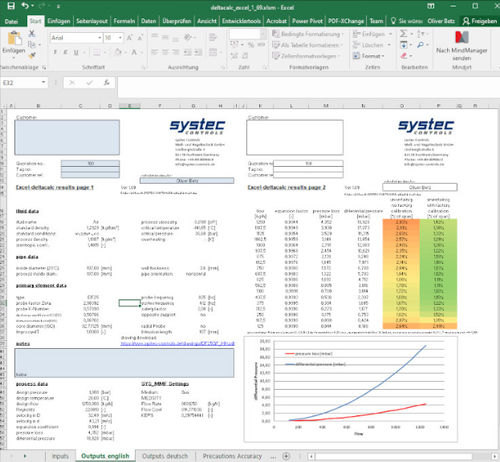Decrease font size with the smaller A
This screenshot has width=500, height=462.
coord(140,38)
